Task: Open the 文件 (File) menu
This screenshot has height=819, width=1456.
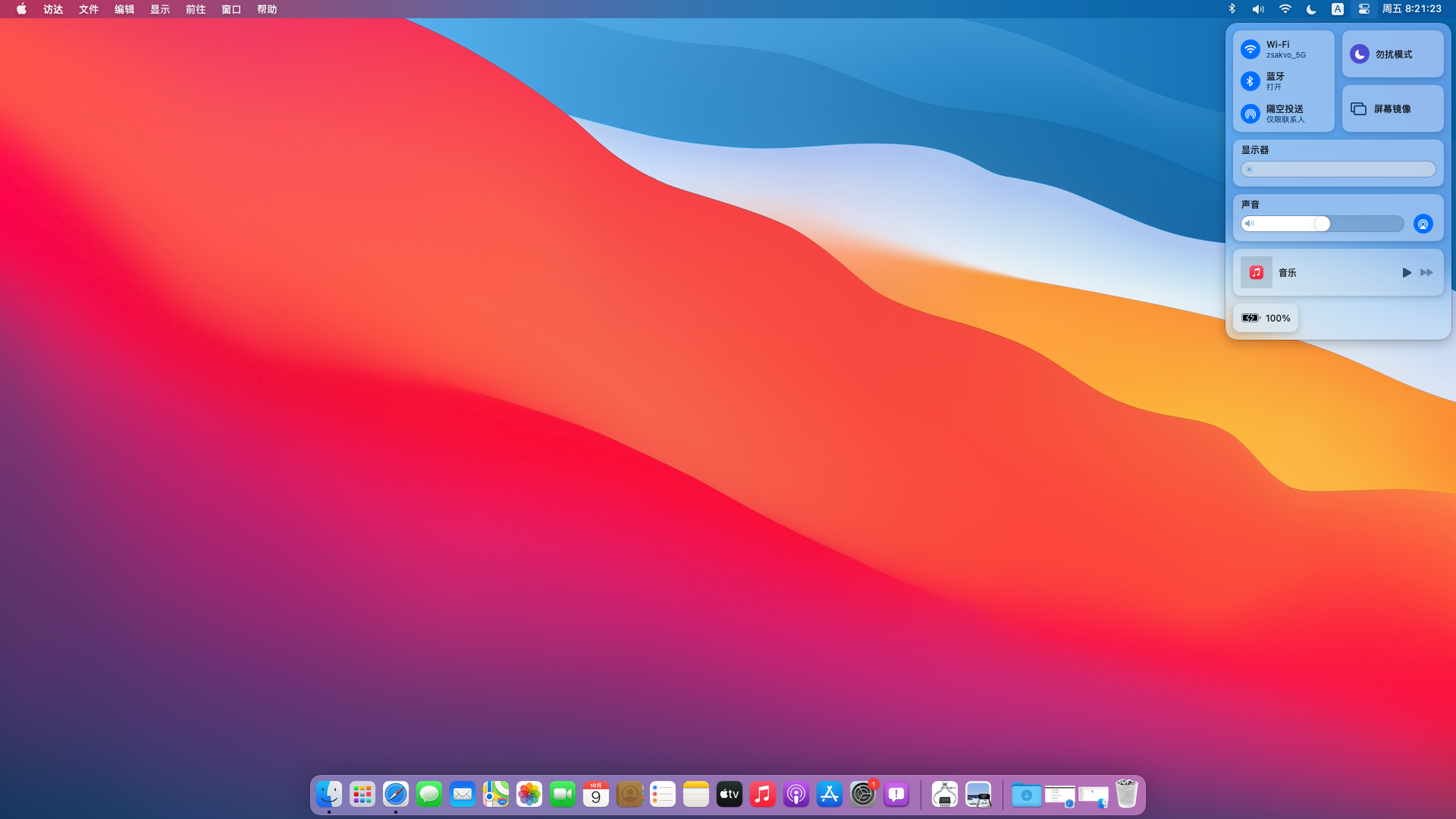Action: click(x=89, y=9)
